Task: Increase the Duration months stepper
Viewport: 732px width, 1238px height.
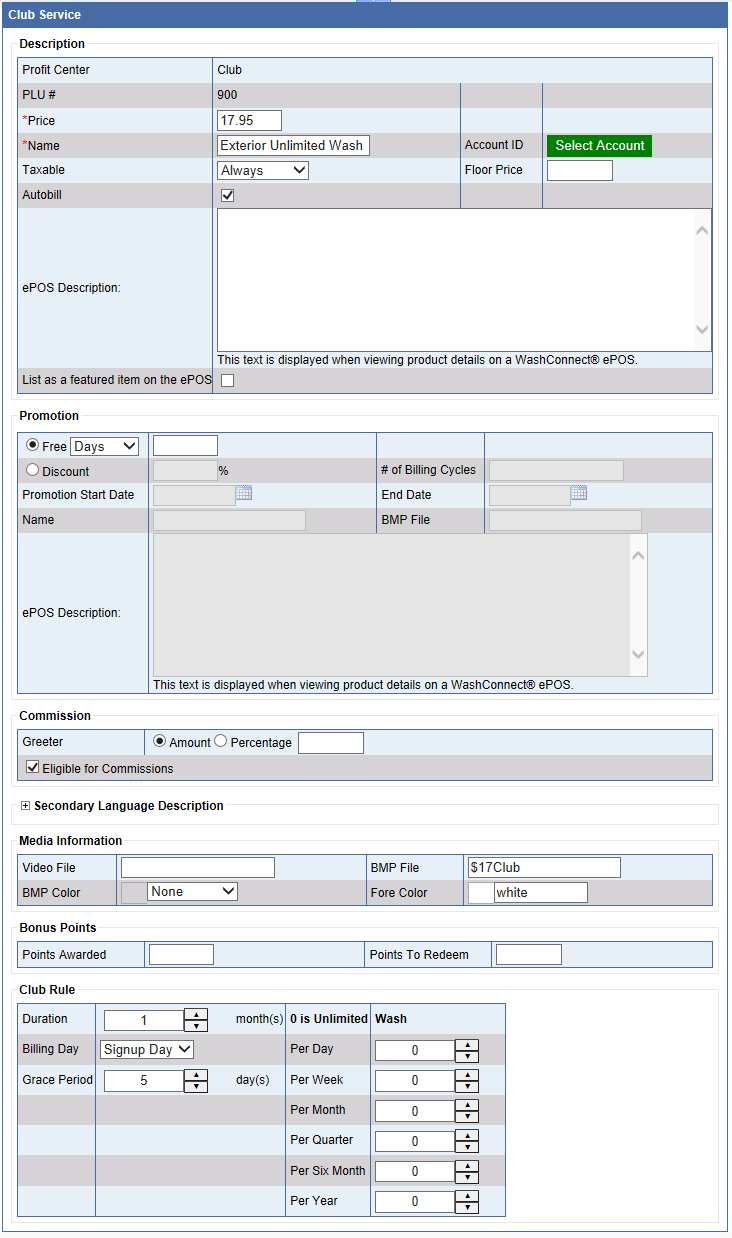Action: point(197,1014)
